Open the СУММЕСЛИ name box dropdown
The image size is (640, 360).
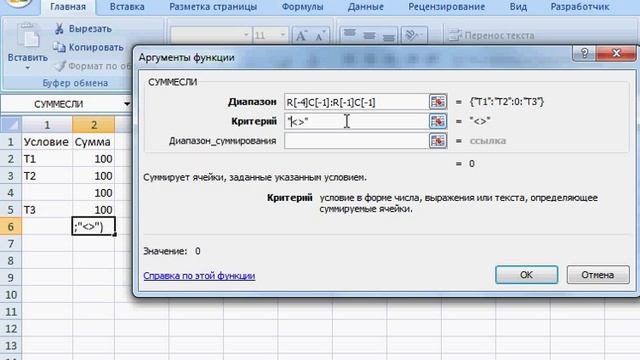click(127, 104)
